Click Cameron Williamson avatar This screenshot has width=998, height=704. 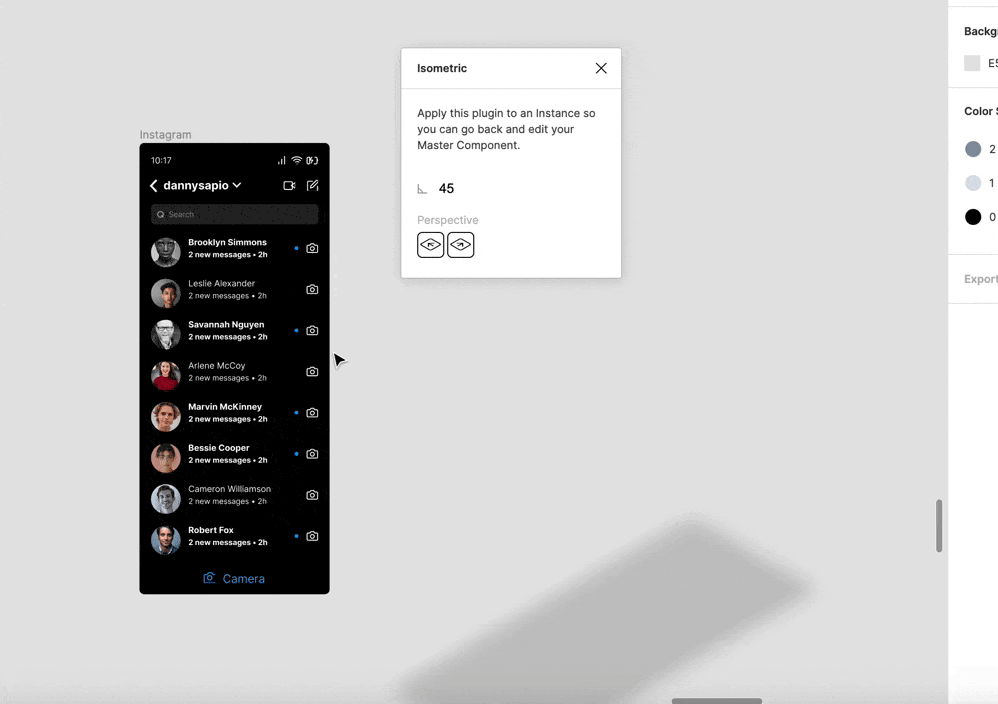coord(165,499)
